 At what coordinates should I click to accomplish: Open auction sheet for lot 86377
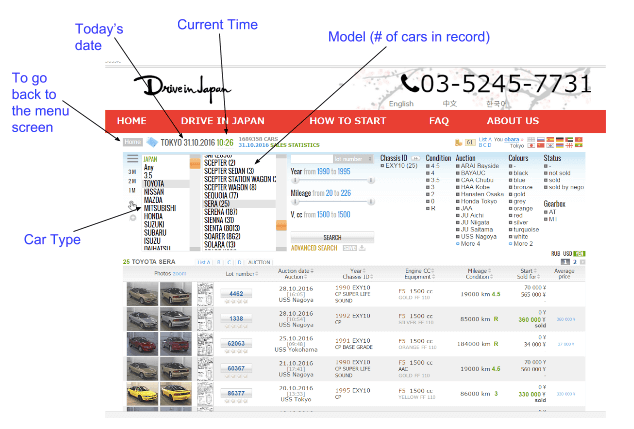coord(205,394)
